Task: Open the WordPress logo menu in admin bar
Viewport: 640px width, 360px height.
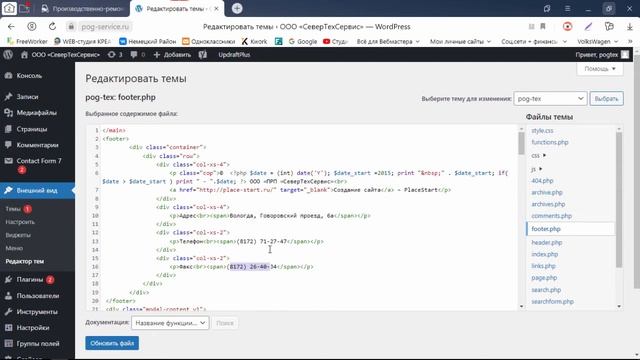Action: pos(8,54)
